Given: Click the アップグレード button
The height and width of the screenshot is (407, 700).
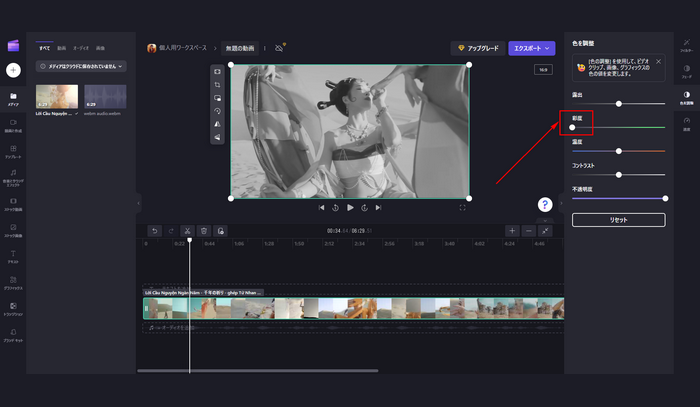Looking at the screenshot, I should coord(477,47).
